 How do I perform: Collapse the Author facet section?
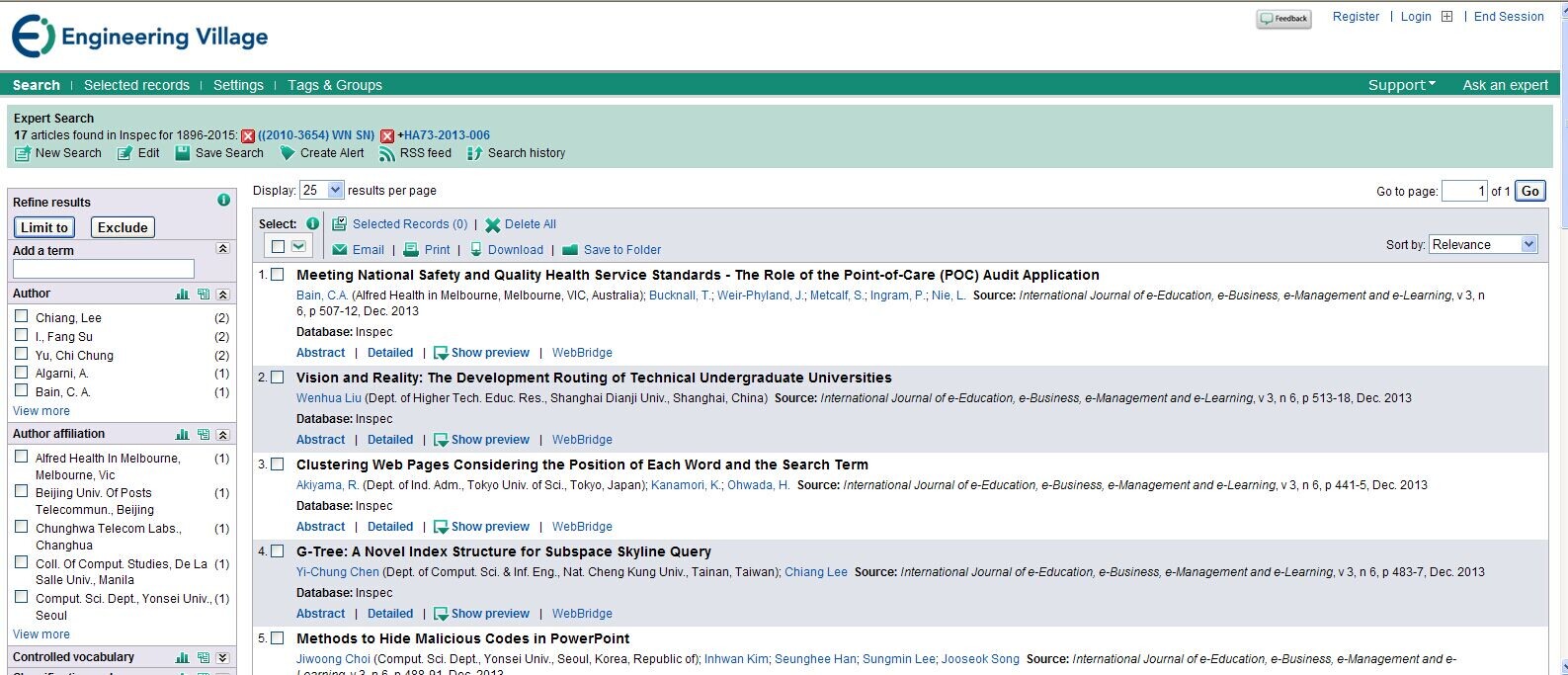[222, 295]
